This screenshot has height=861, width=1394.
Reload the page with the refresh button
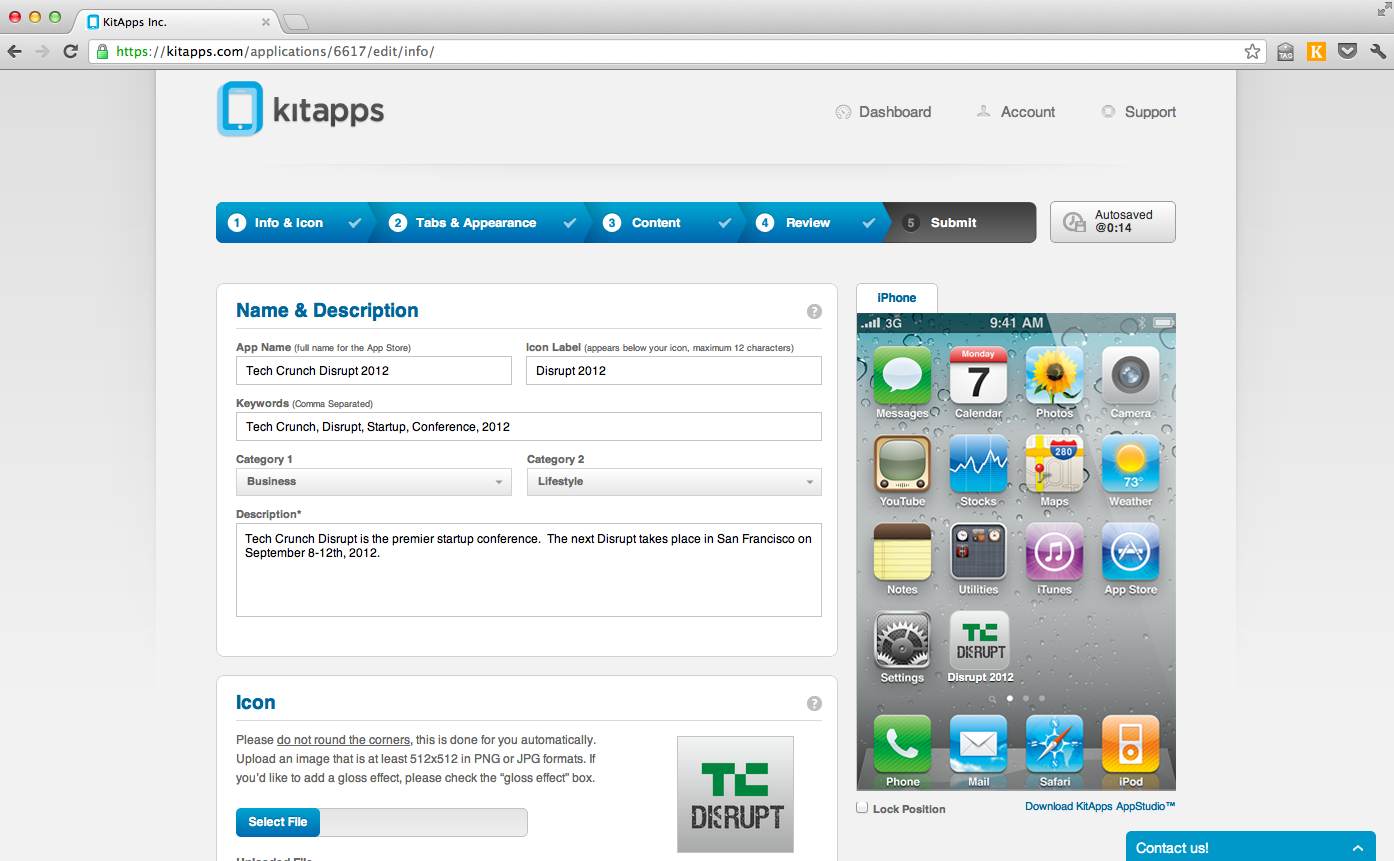tap(70, 51)
